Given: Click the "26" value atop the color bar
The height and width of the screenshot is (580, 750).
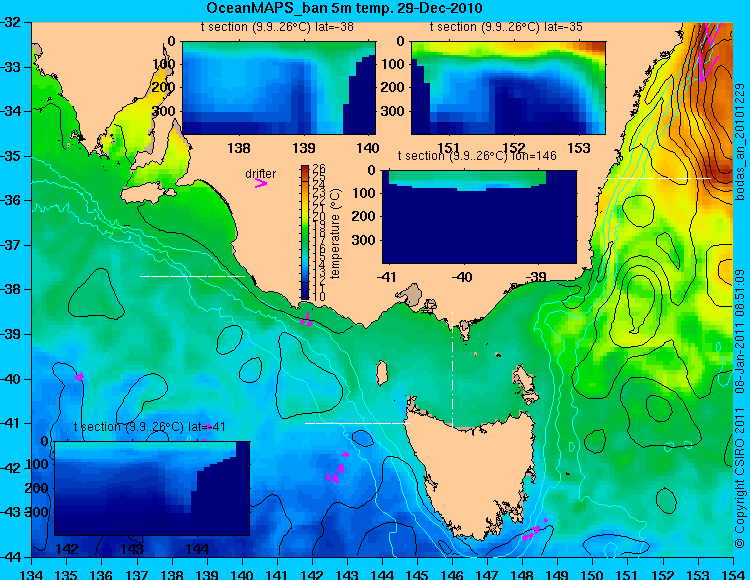Looking at the screenshot, I should point(319,169).
